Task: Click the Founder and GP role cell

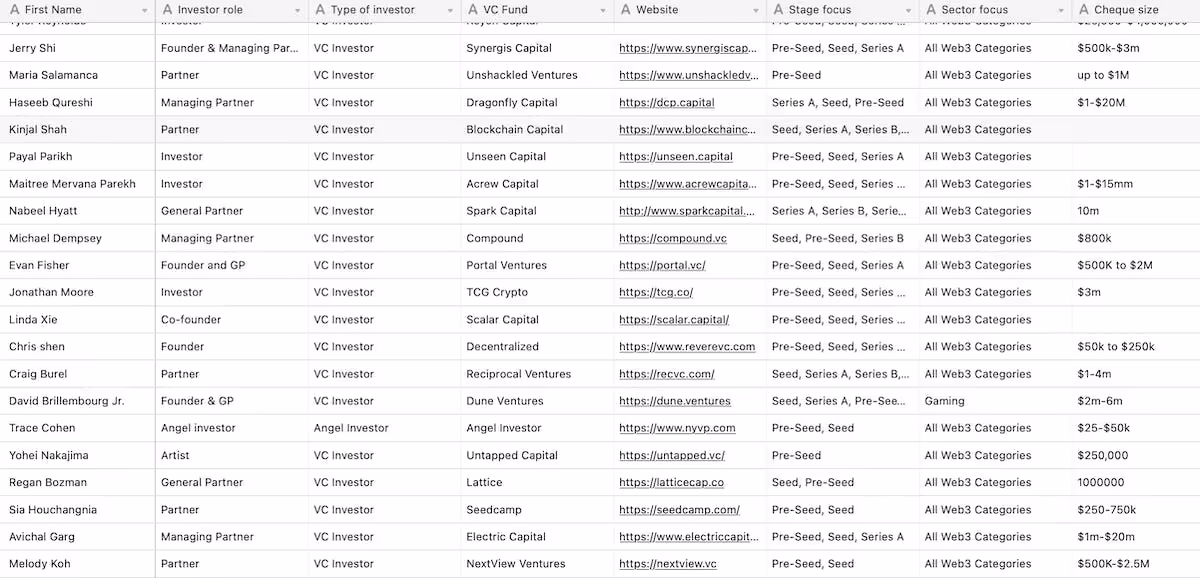Action: [232, 265]
